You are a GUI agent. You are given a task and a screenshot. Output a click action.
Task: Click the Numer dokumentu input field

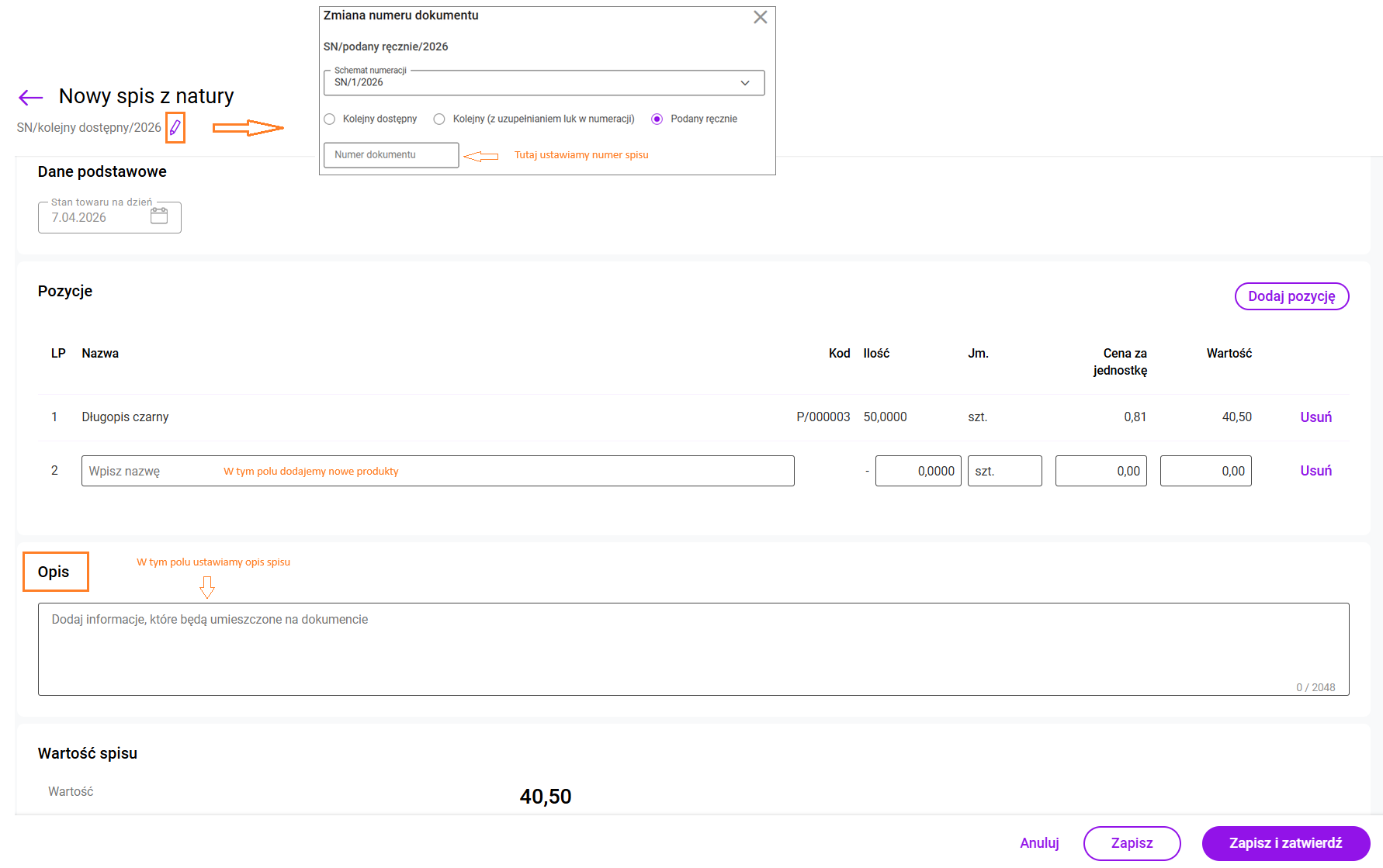(390, 155)
